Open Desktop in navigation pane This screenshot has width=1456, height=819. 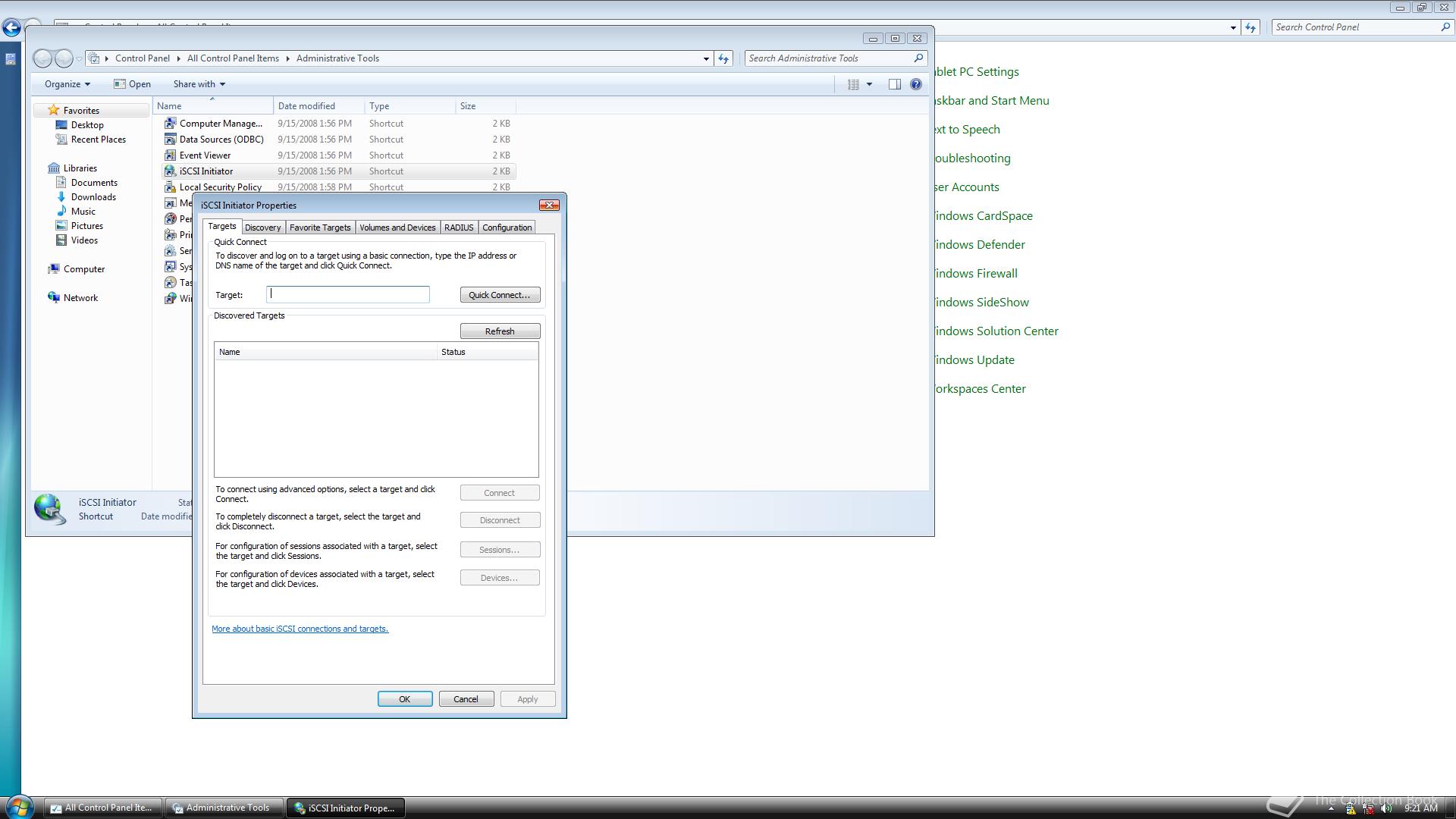point(87,125)
